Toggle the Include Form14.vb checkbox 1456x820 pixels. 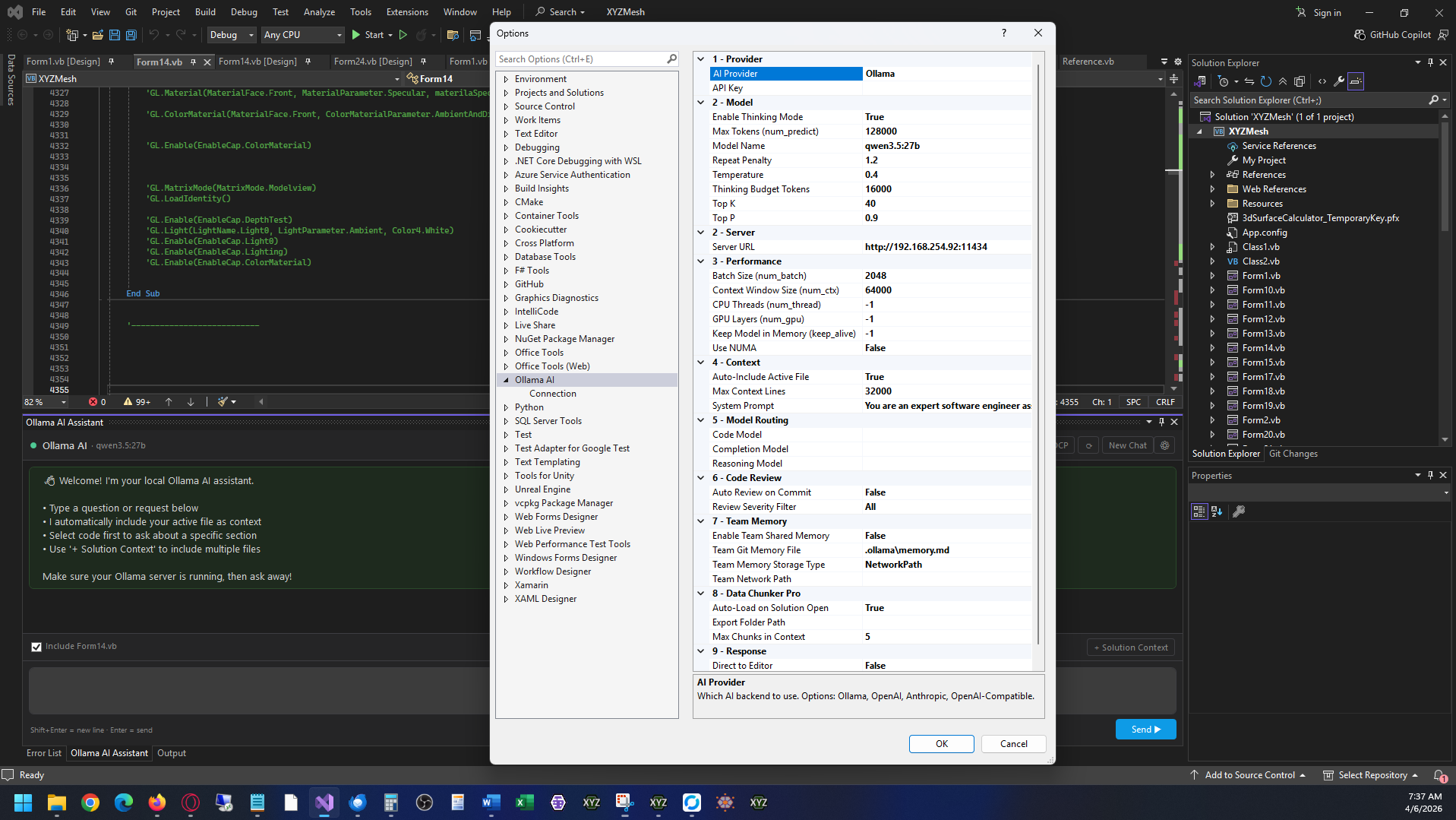point(36,647)
